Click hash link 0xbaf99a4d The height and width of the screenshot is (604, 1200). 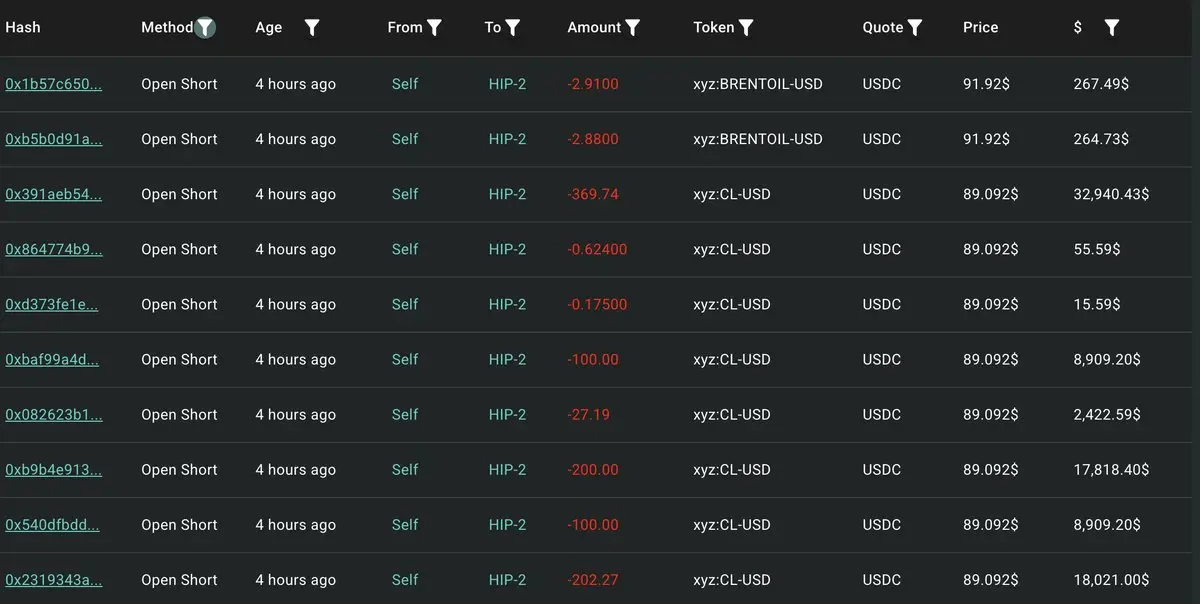point(52,360)
